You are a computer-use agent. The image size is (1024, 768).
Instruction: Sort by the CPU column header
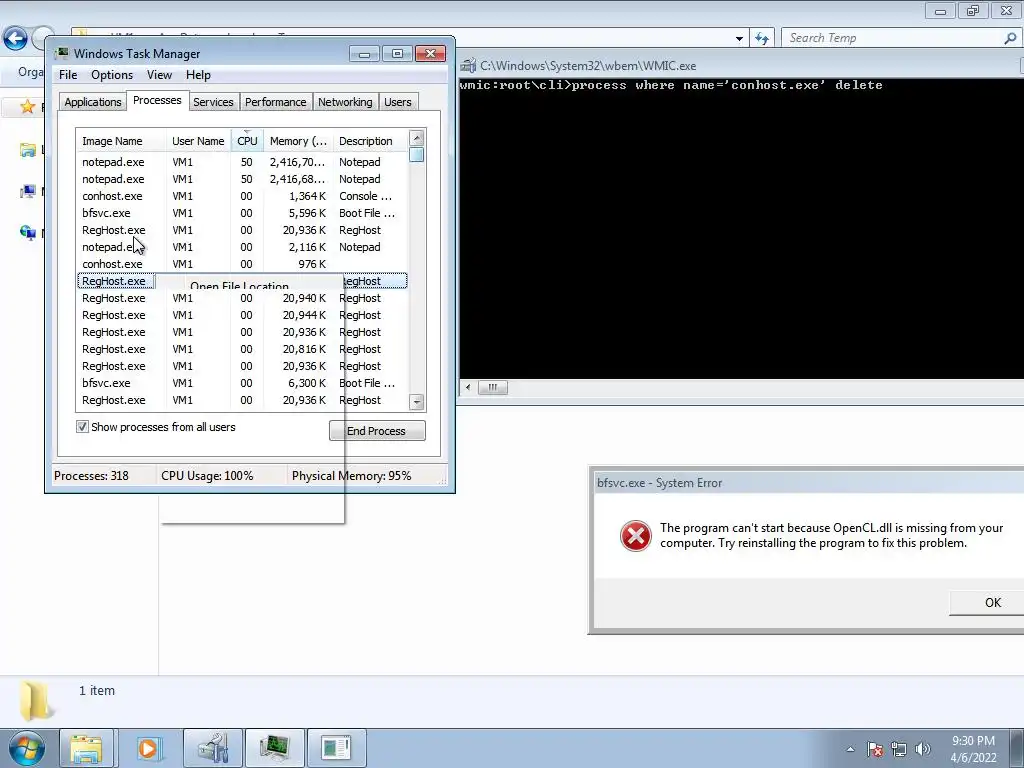[247, 141]
